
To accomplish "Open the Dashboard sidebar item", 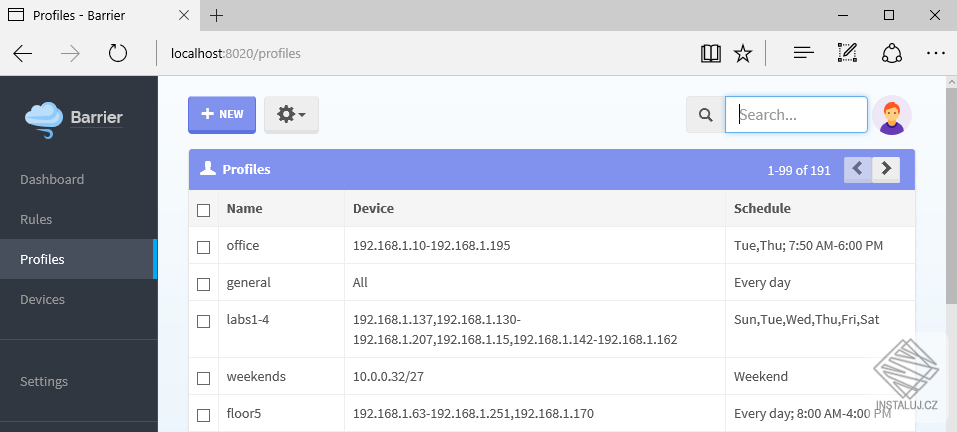I will (52, 180).
